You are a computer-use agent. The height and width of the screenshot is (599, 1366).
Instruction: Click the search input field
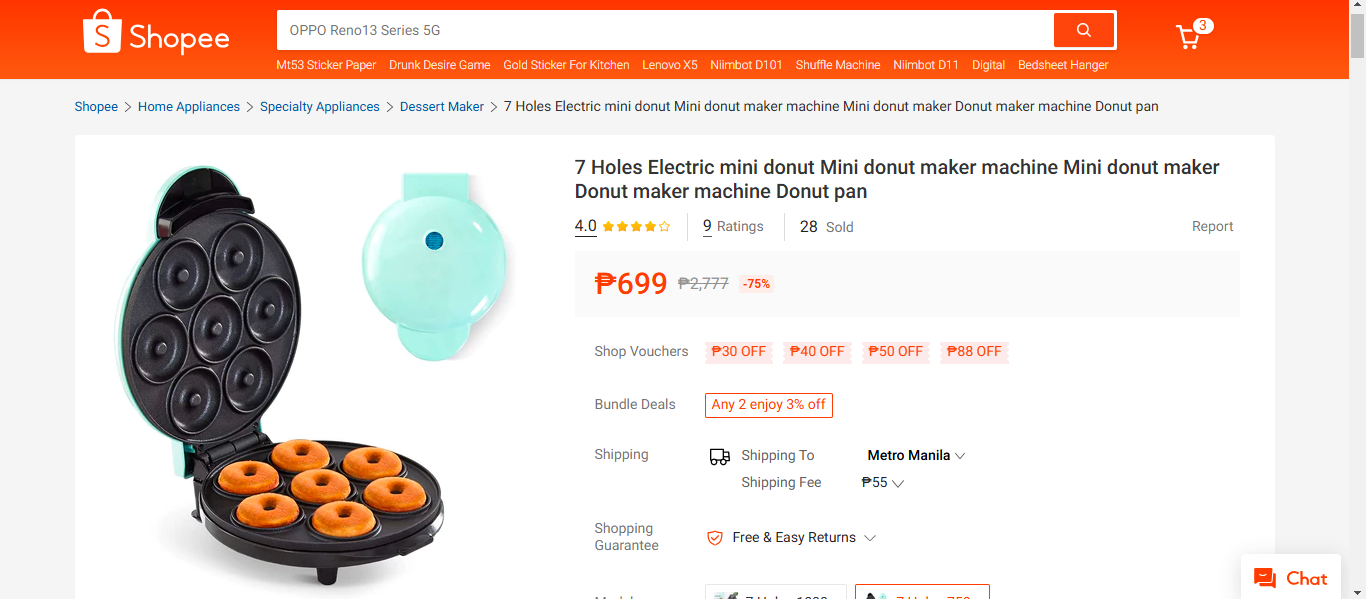[660, 30]
